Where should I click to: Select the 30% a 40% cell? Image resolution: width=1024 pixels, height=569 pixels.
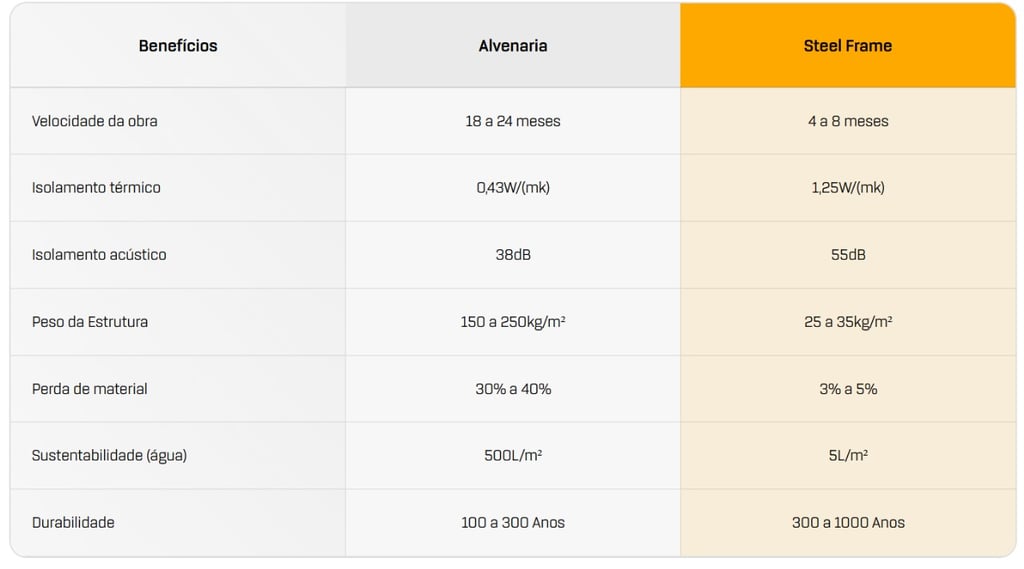point(513,389)
